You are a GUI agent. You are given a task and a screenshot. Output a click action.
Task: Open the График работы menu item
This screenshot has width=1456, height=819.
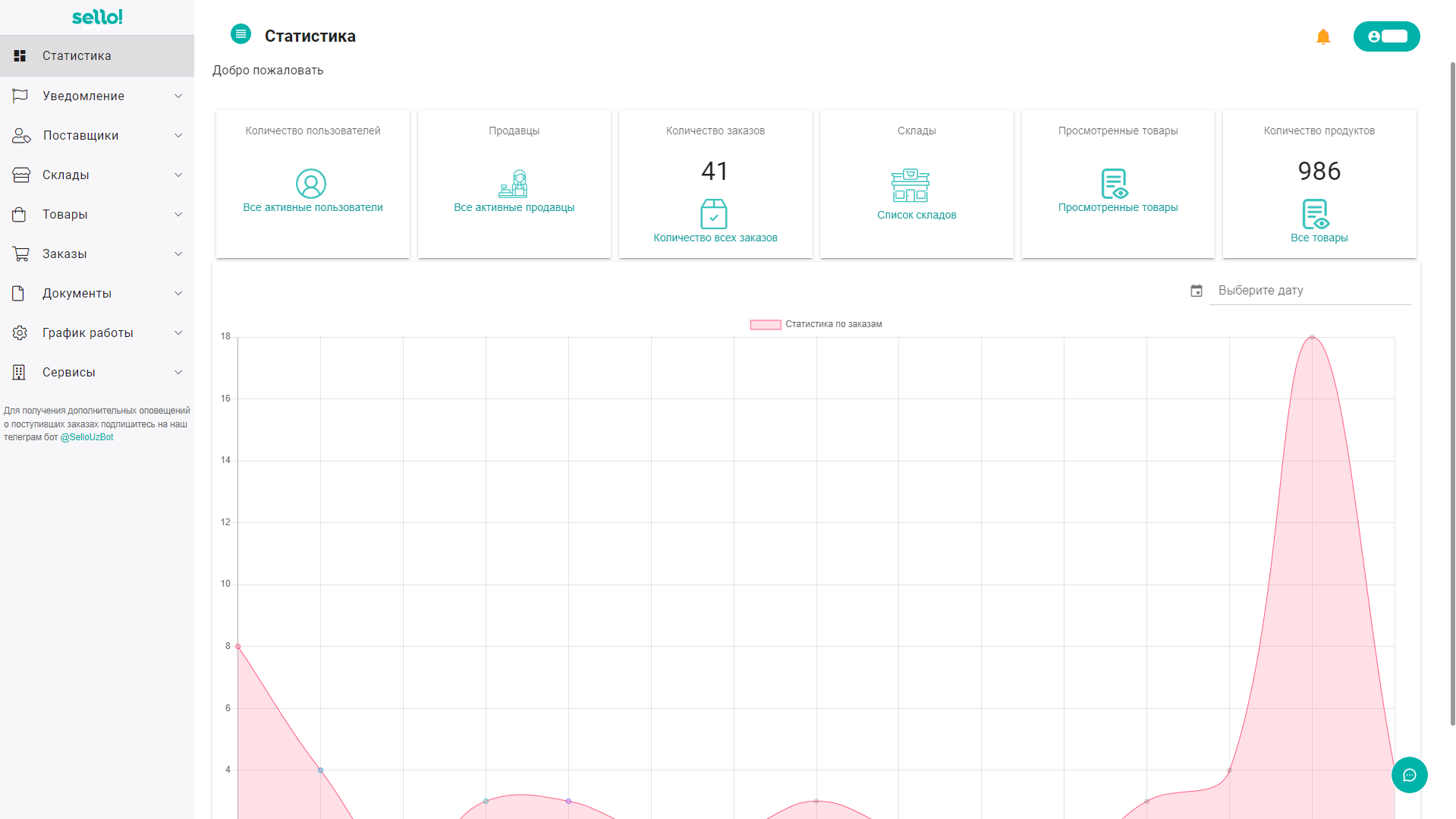click(97, 332)
